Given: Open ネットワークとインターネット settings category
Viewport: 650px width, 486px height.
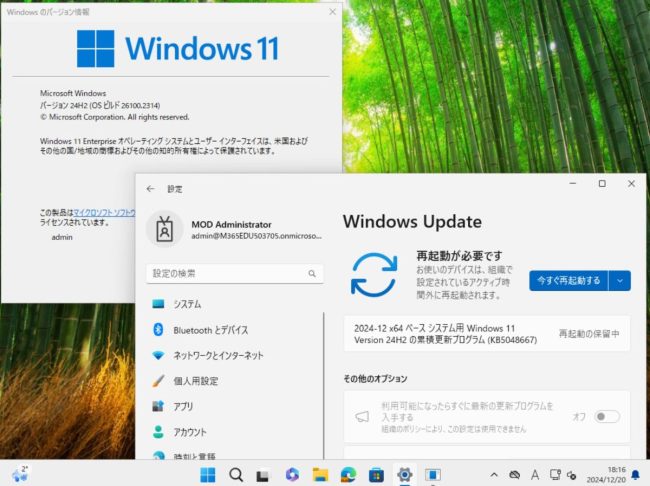Looking at the screenshot, I should (235, 355).
